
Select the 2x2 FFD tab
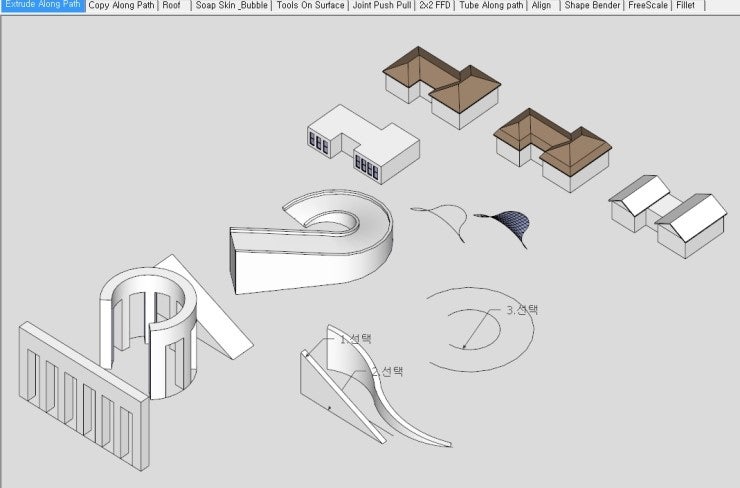point(435,5)
